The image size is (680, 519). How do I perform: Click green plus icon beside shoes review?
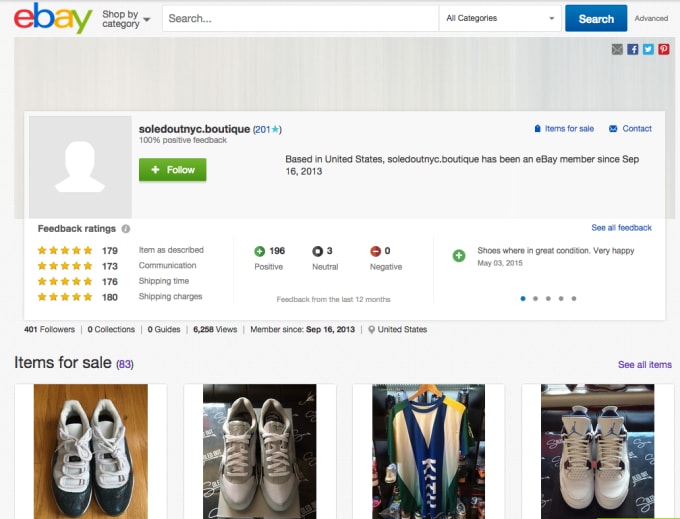[x=459, y=256]
